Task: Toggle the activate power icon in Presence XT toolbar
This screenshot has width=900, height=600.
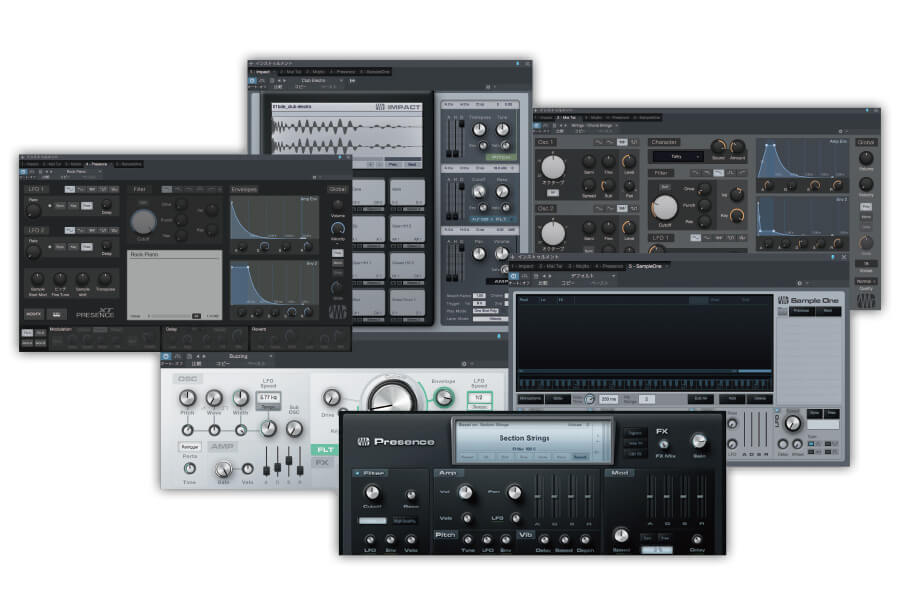Action: pyautogui.click(x=24, y=172)
